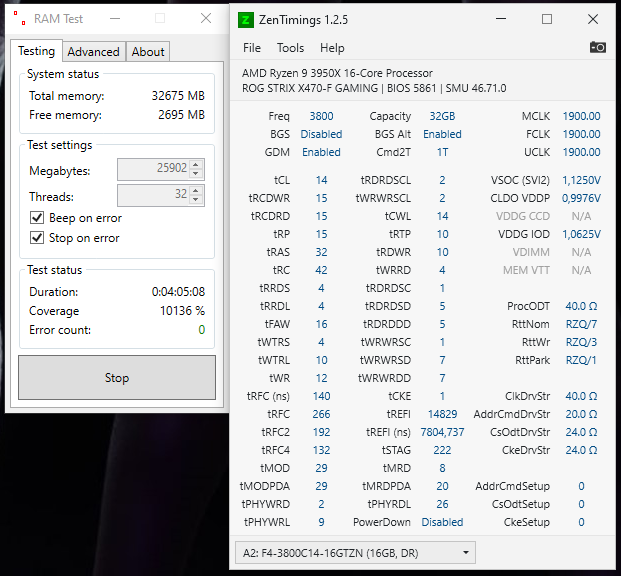Click the Duration value 0:04:05:08
Viewport: 621px width, 576px height.
(178, 292)
